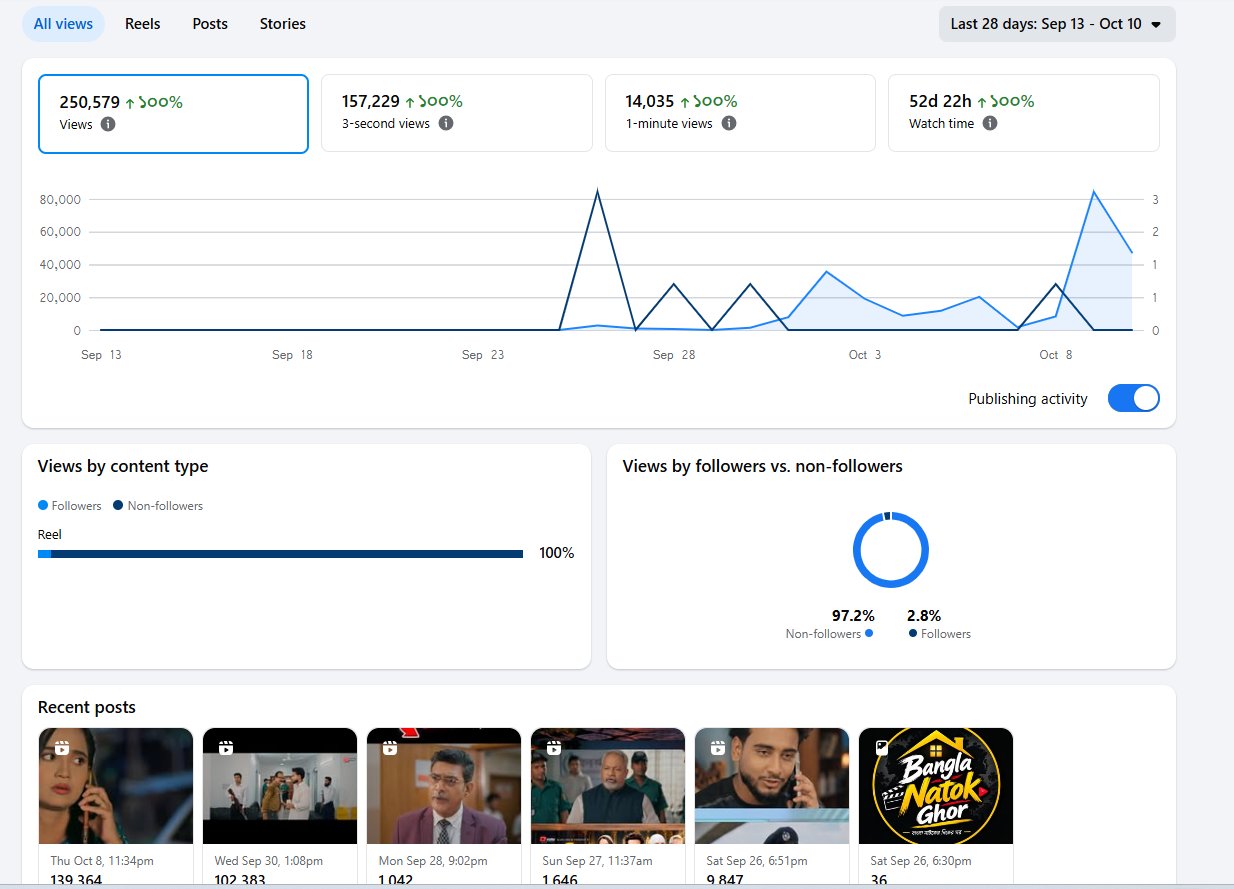
Task: Click the 97.2% Non-followers value
Action: pyautogui.click(x=853, y=616)
